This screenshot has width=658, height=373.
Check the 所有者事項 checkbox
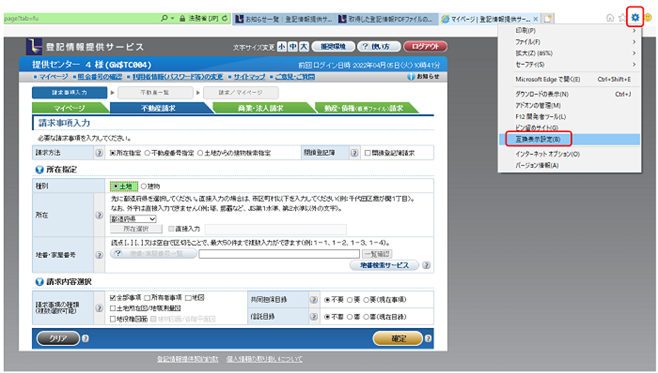point(147,297)
